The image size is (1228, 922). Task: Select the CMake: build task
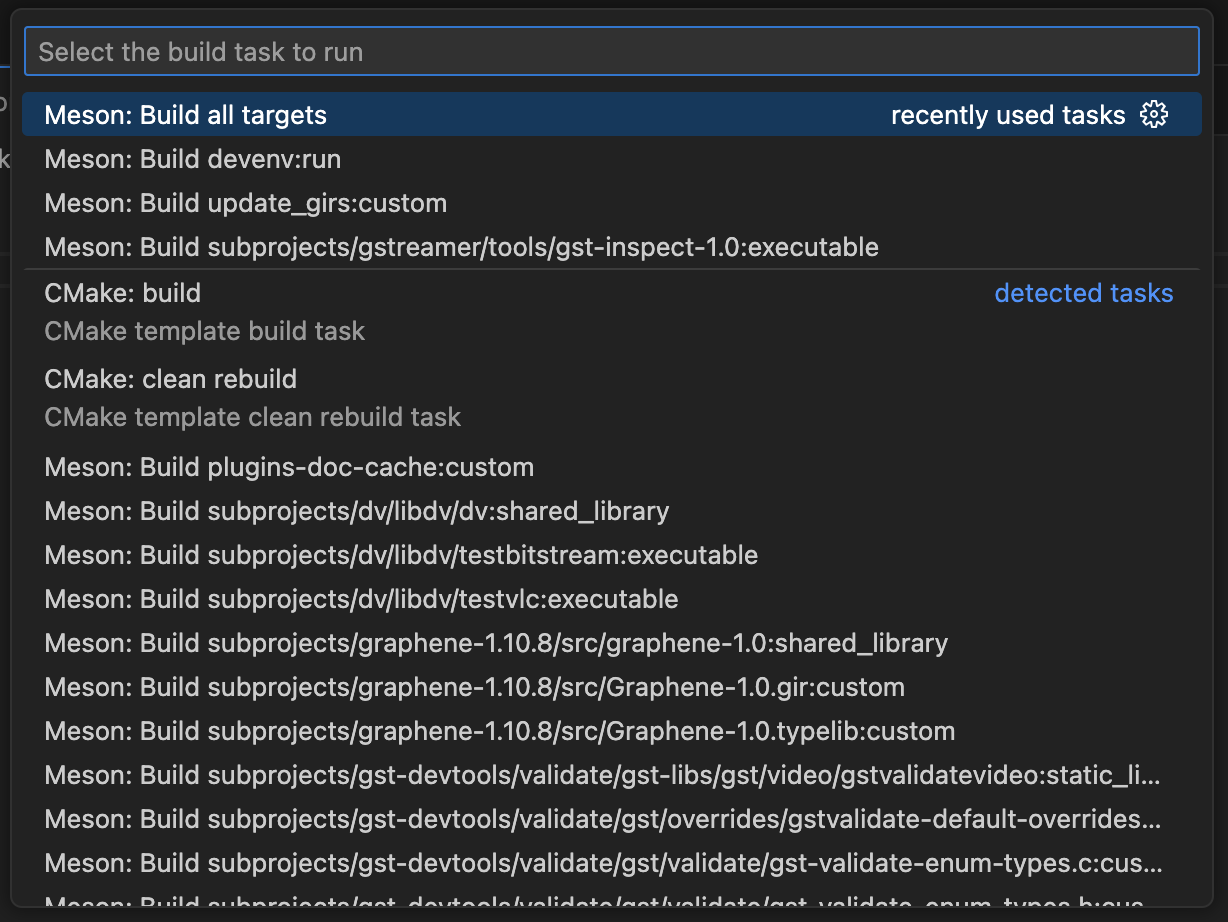(x=123, y=293)
